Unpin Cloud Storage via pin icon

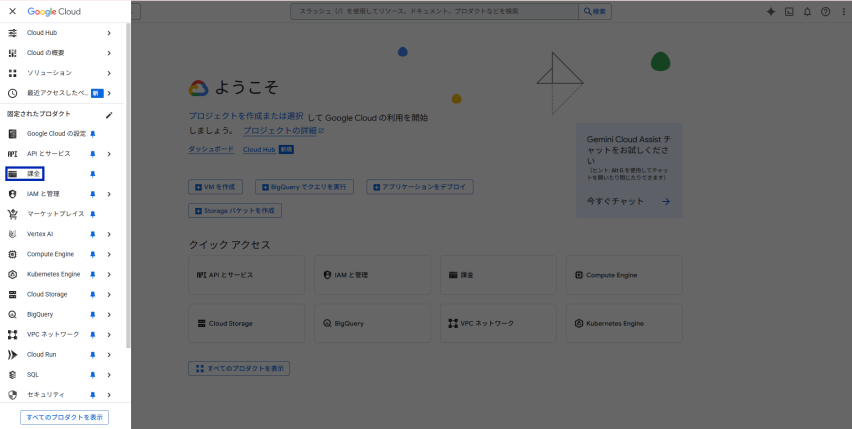(x=92, y=294)
